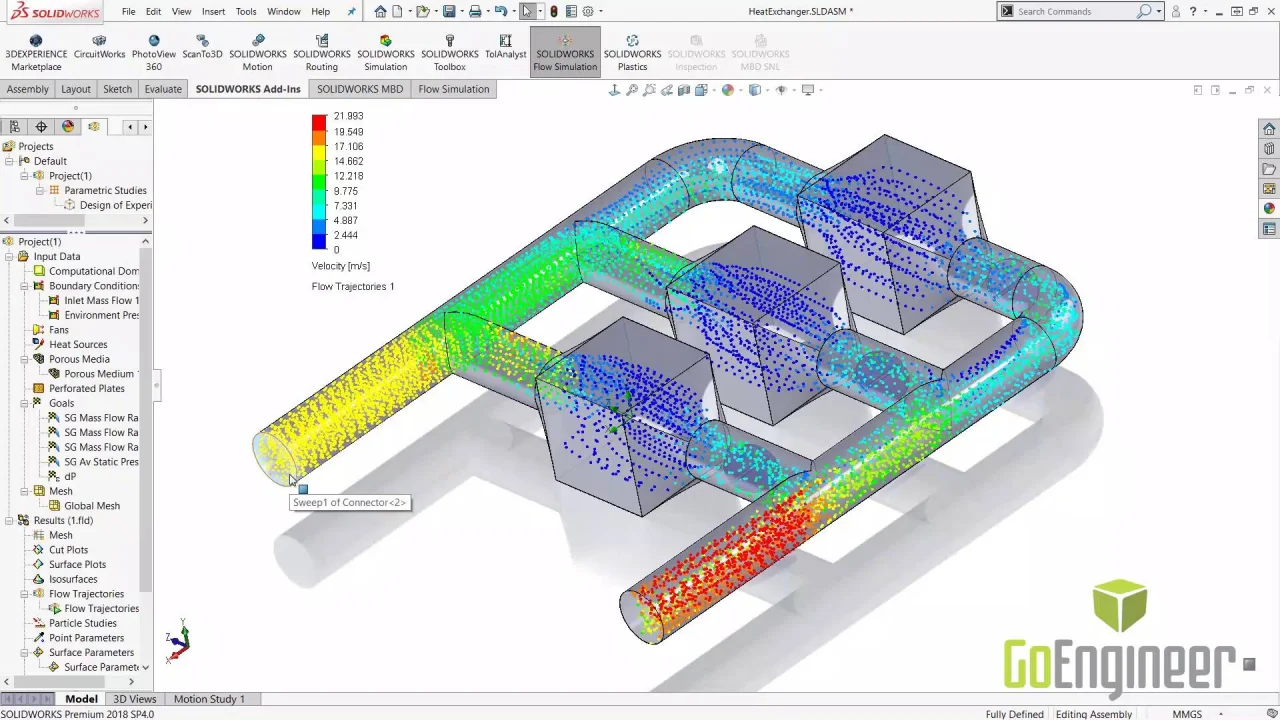The width and height of the screenshot is (1280, 720).
Task: Click the Rebuild traffic light icon
Action: [554, 12]
